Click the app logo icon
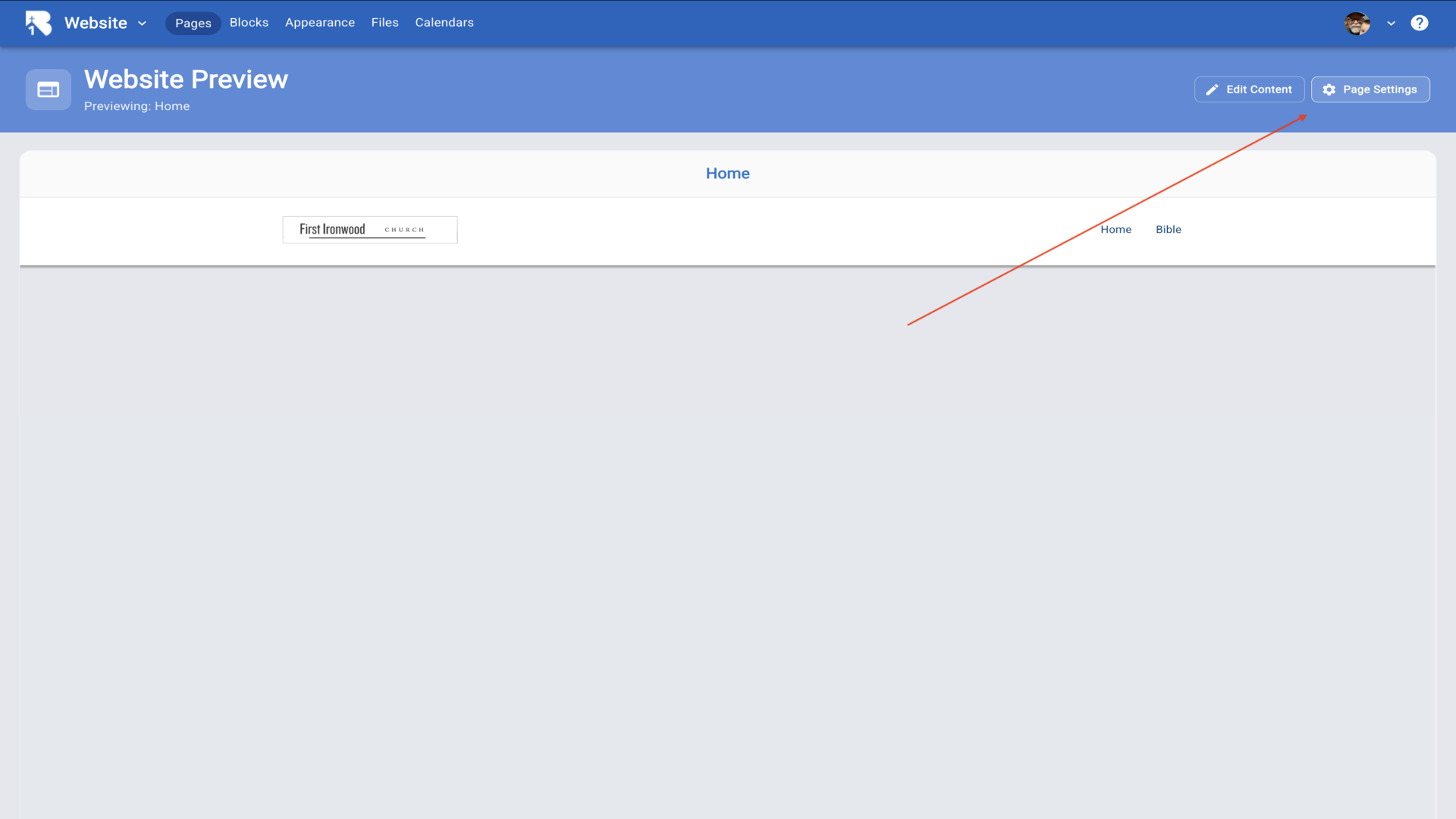Screen dimensions: 1456x819 coord(38,23)
